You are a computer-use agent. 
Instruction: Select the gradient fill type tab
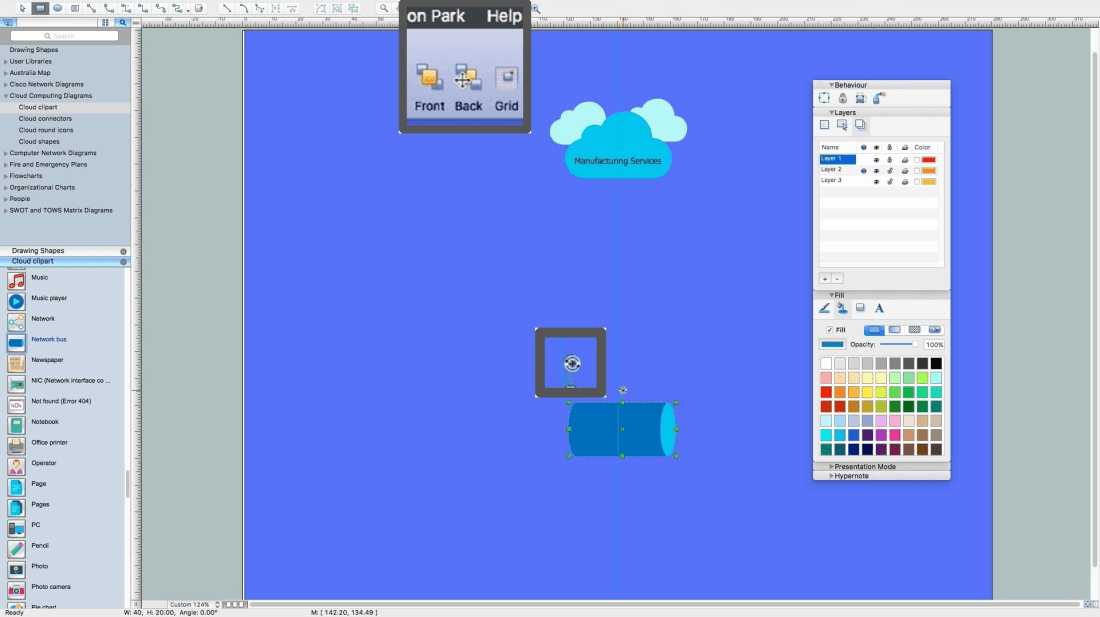(894, 330)
